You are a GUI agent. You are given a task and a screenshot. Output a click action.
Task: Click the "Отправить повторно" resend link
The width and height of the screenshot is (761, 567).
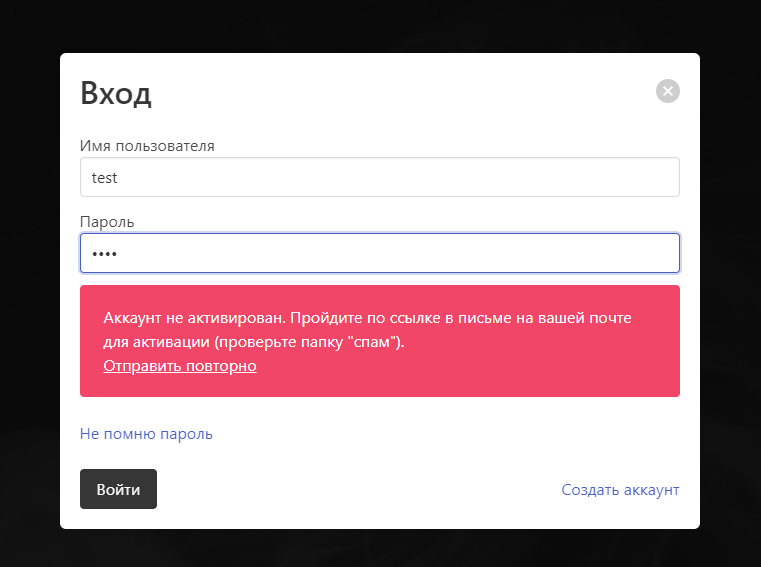[x=179, y=366]
